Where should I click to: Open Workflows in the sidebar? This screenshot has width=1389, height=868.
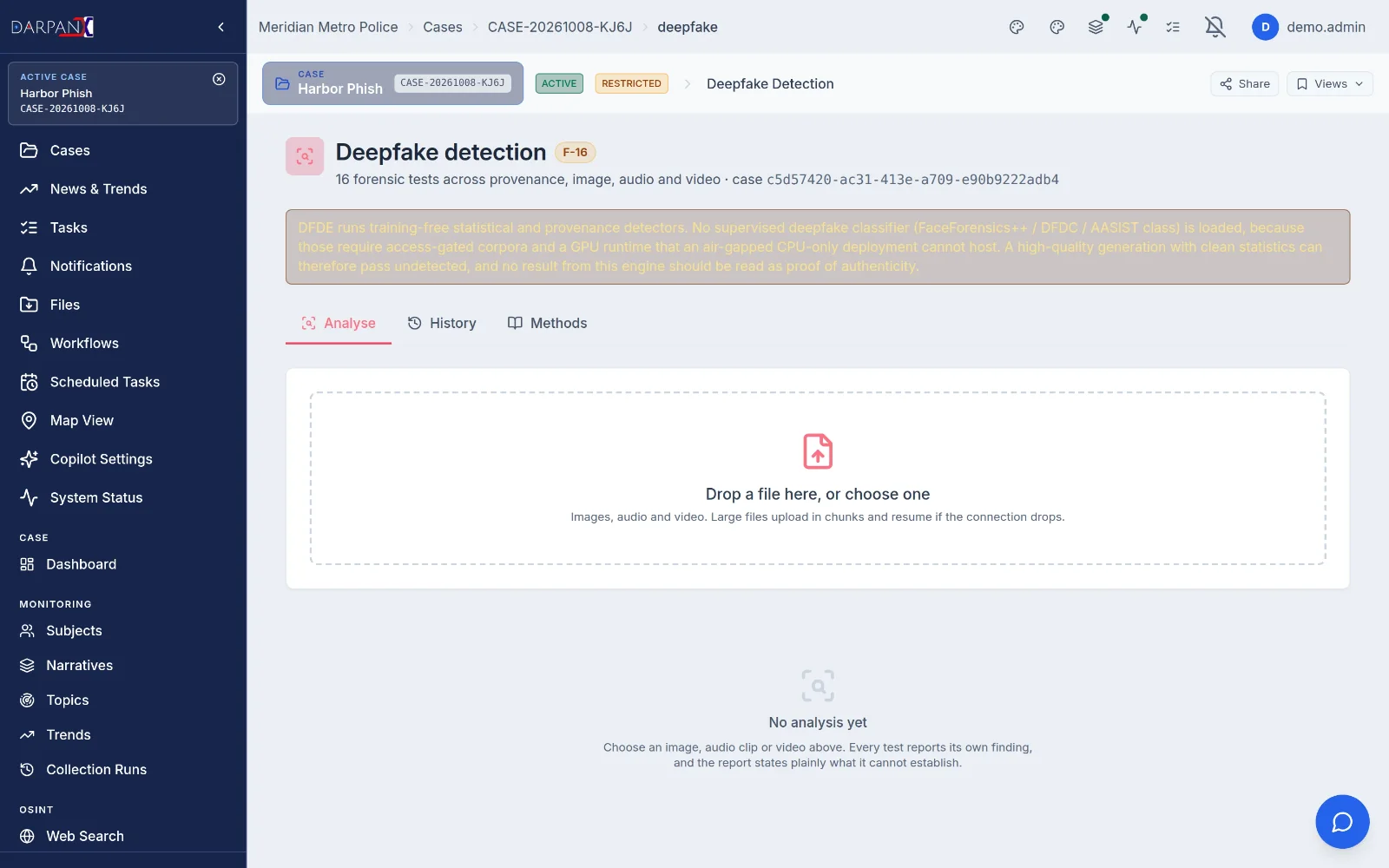[x=123, y=344]
